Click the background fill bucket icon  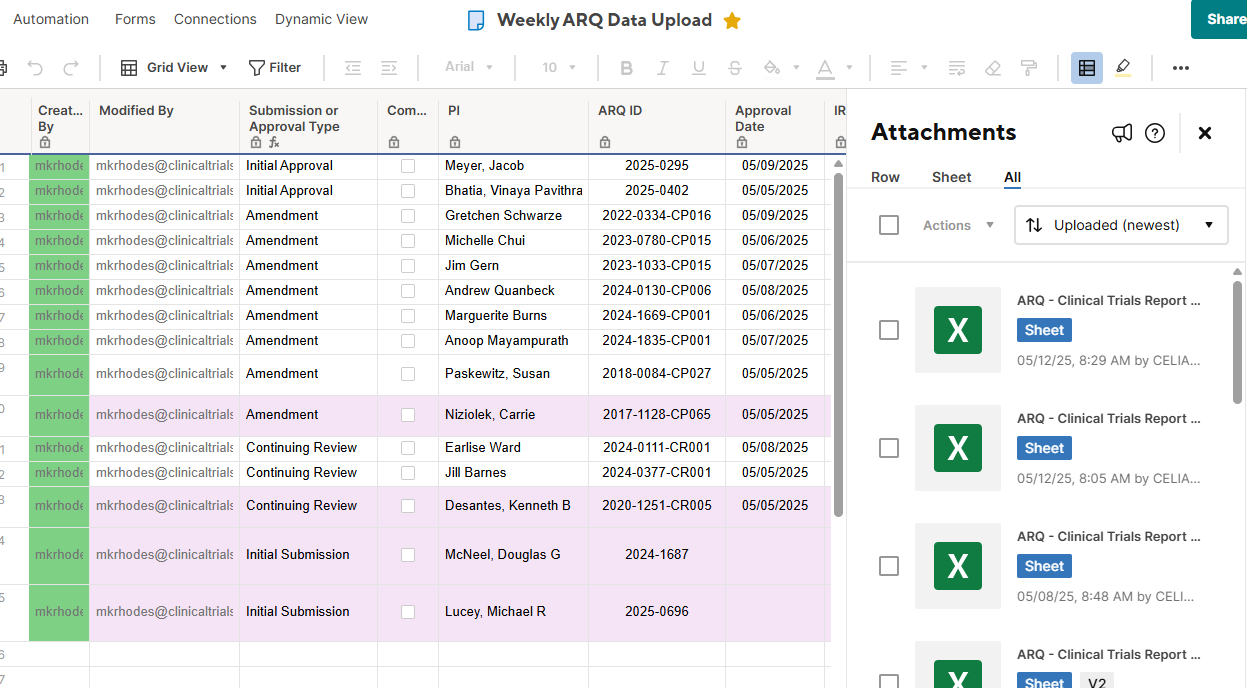tap(771, 68)
